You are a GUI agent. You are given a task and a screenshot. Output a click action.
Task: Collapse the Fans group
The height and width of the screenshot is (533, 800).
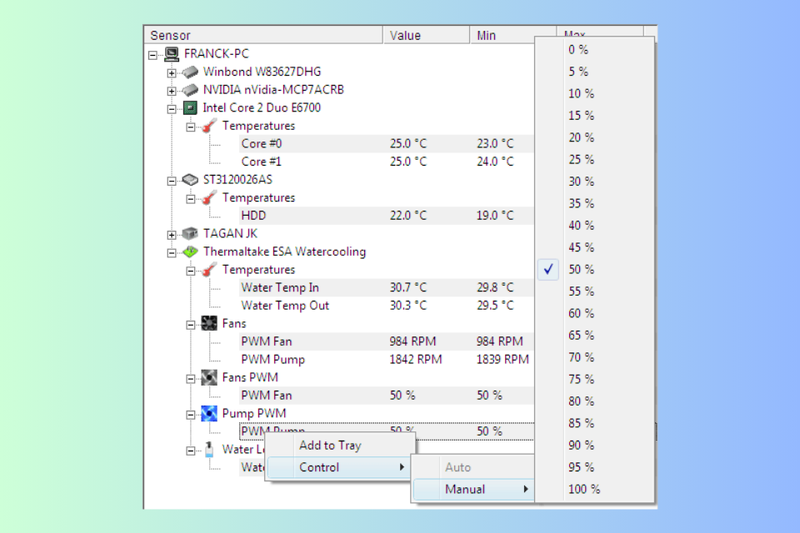click(x=190, y=324)
